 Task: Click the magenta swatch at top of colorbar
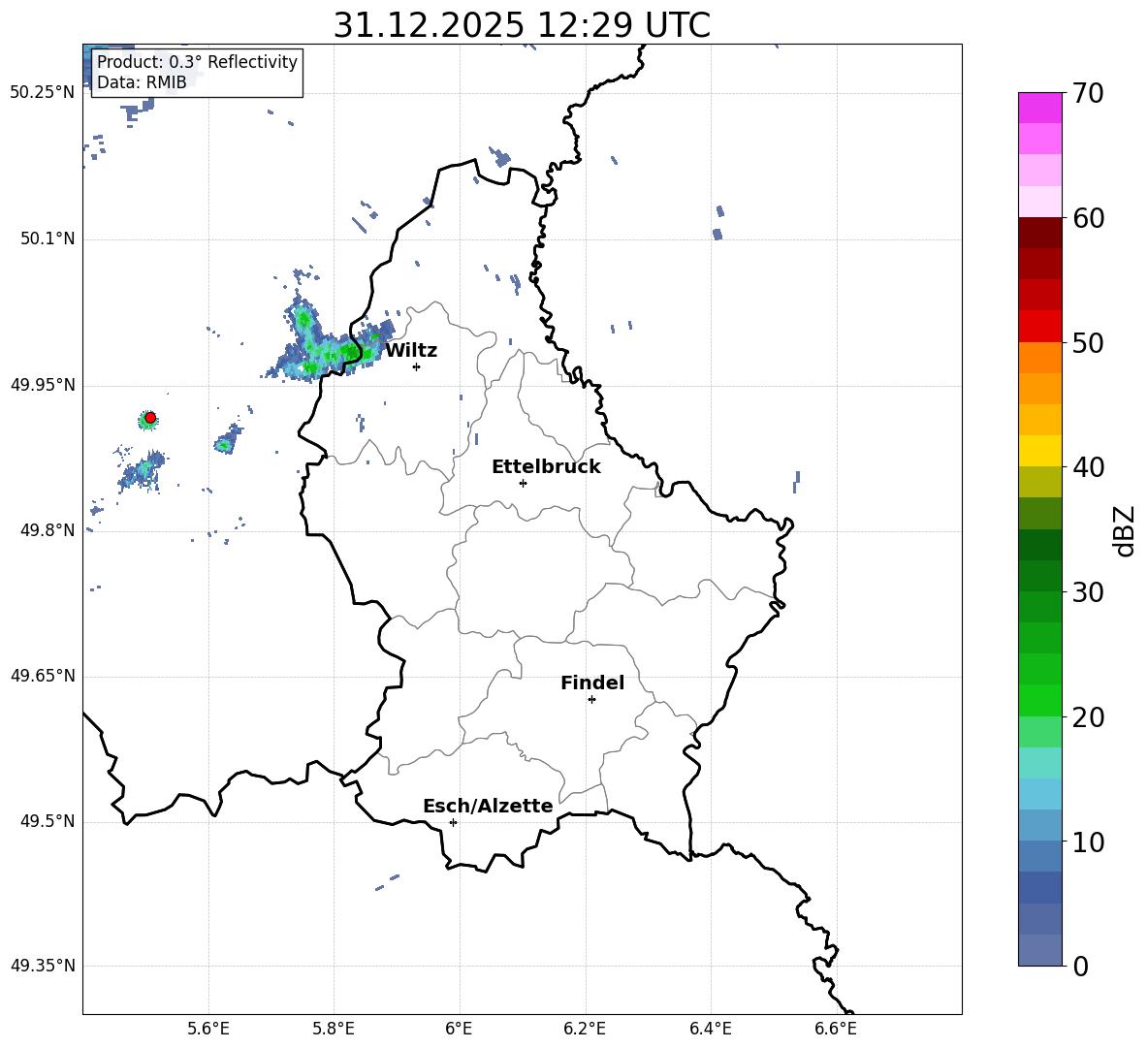pos(1040,109)
